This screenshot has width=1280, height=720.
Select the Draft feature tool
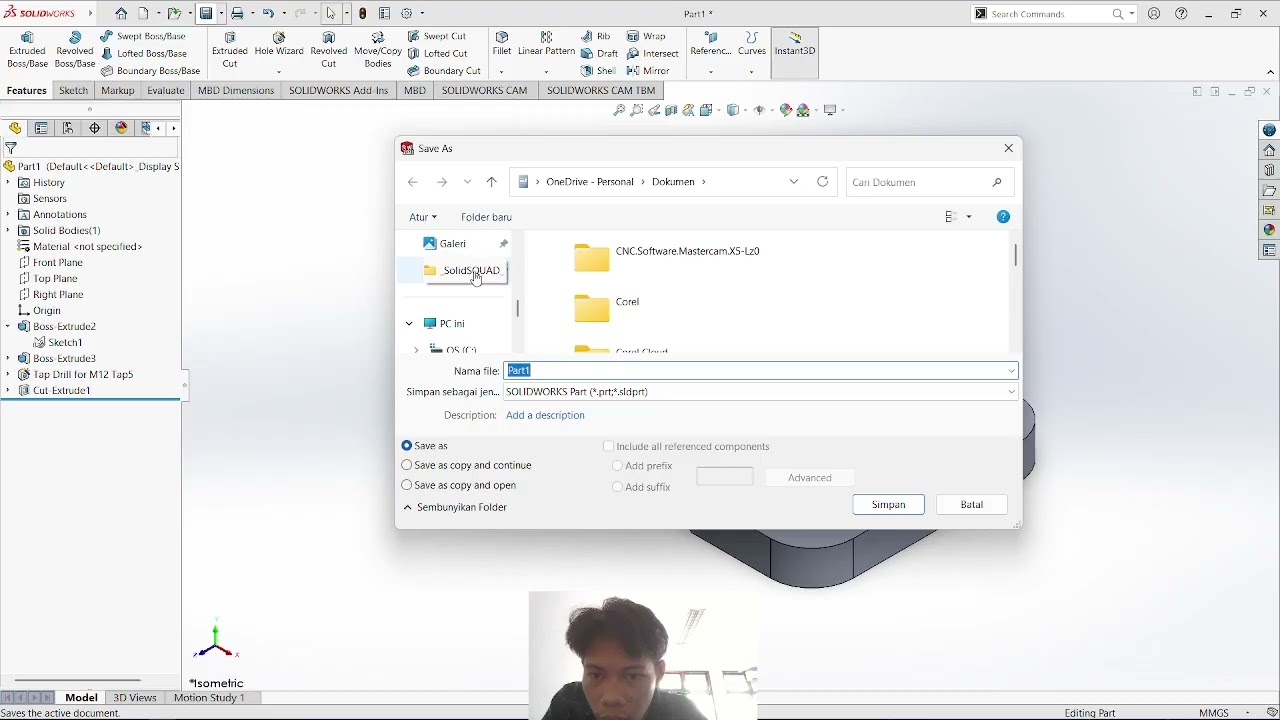[x=599, y=54]
